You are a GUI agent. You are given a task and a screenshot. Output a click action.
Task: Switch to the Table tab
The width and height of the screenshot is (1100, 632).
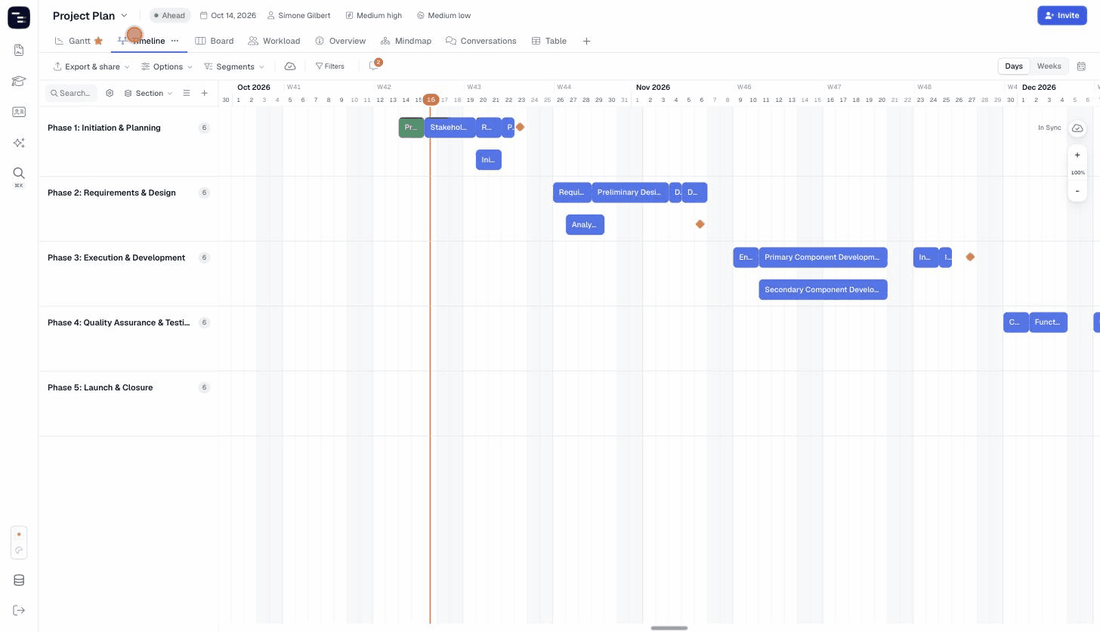tap(549, 41)
